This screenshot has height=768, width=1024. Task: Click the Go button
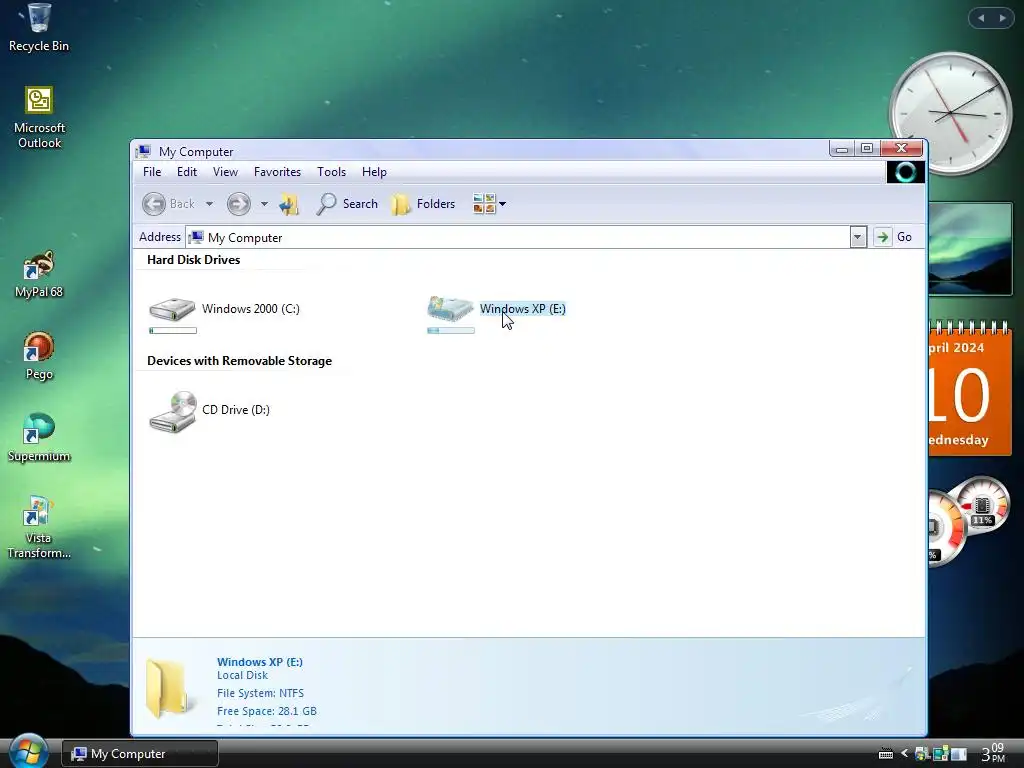coord(893,237)
